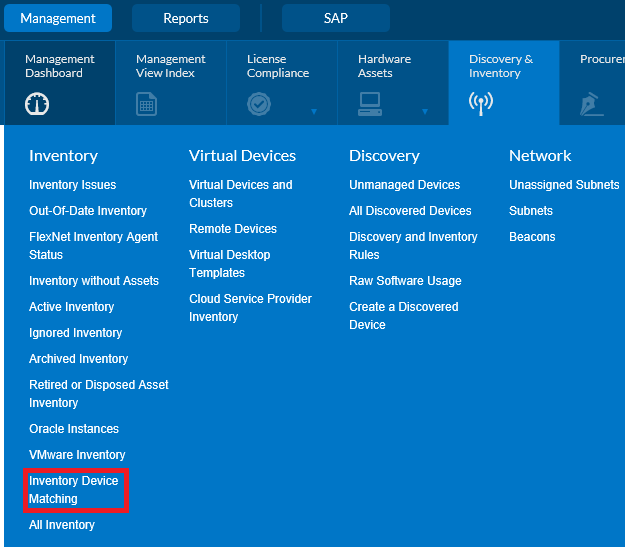Expand the License Compliance dropdown arrow
The height and width of the screenshot is (547, 625).
pos(314,112)
